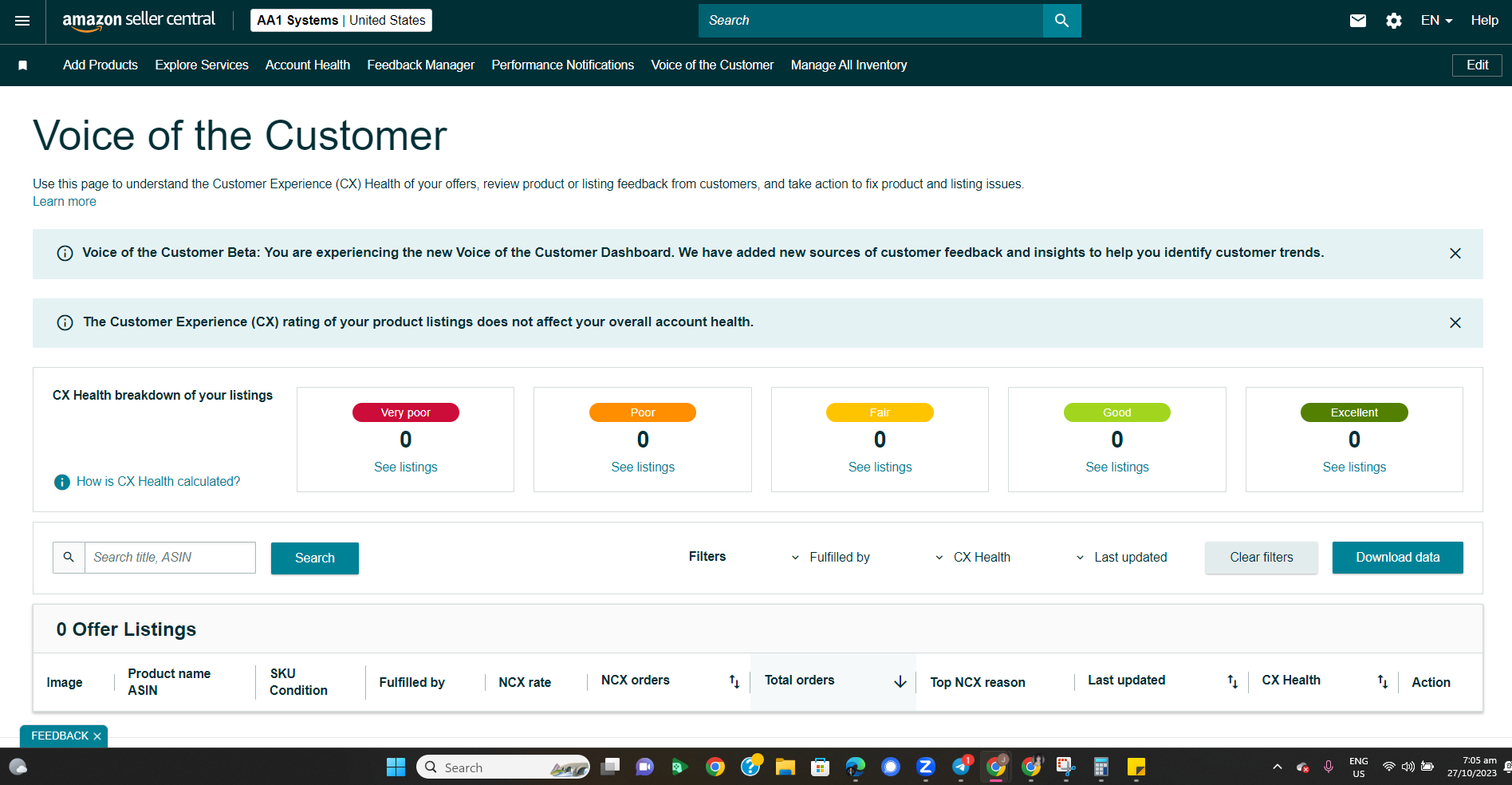Open Explore Services menu item
Viewport: 1512px width, 785px height.
click(202, 65)
